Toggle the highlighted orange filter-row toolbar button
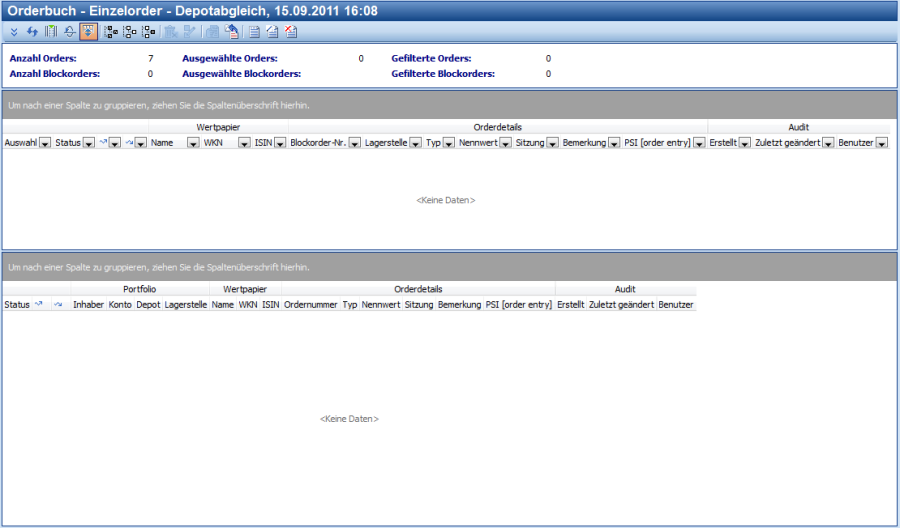 click(x=89, y=31)
